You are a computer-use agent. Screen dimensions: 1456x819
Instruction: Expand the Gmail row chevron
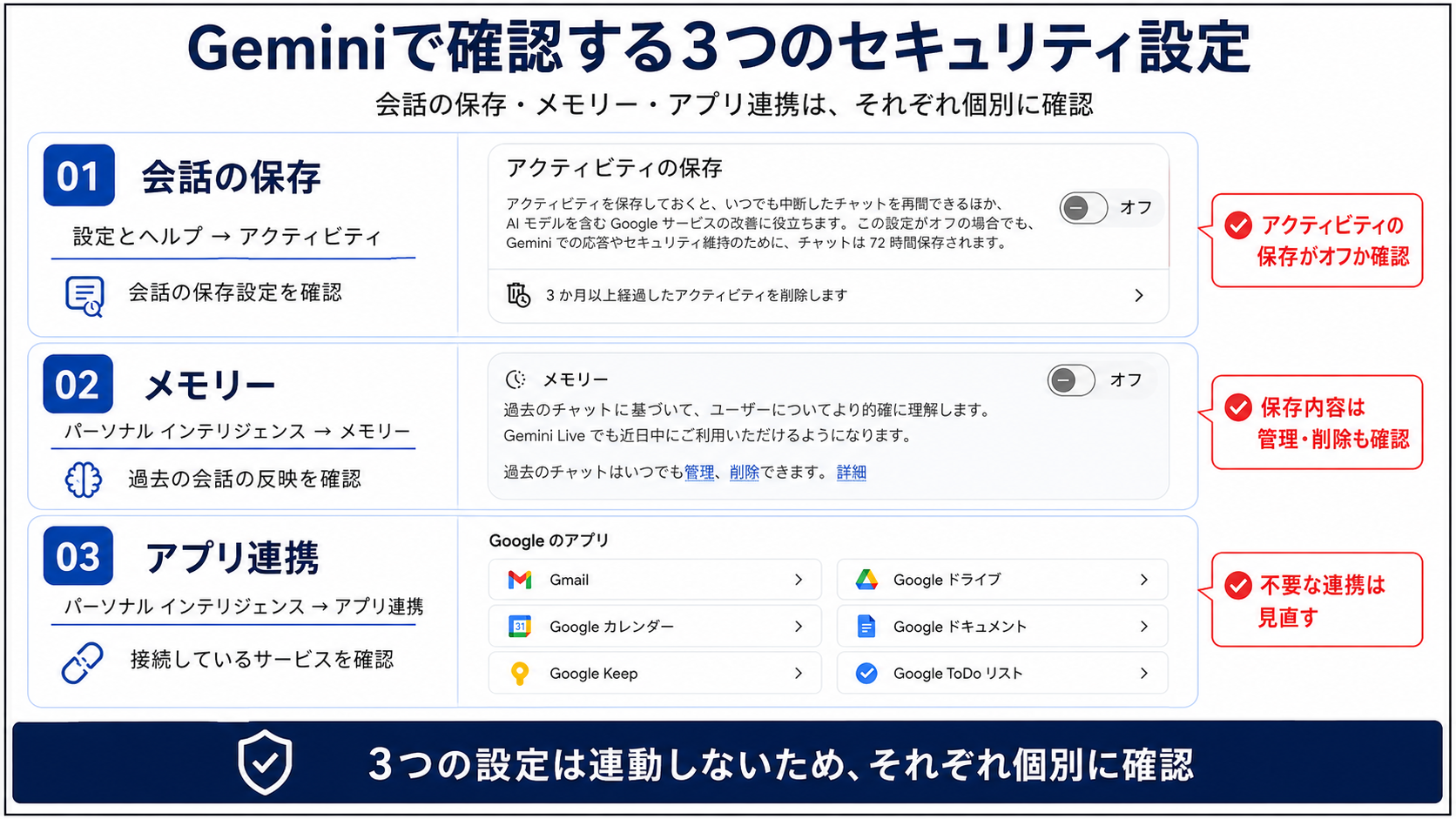click(x=799, y=580)
